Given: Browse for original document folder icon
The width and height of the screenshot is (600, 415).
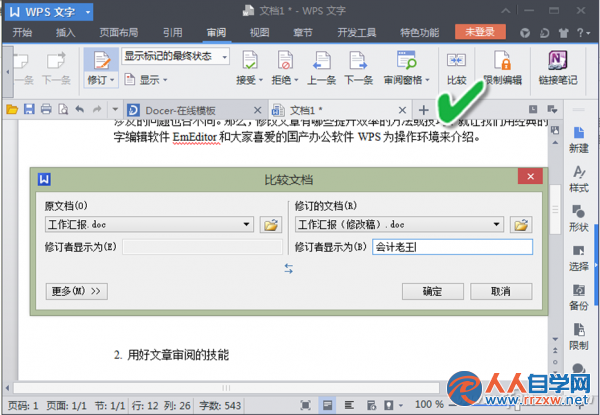Looking at the screenshot, I should coord(271,225).
